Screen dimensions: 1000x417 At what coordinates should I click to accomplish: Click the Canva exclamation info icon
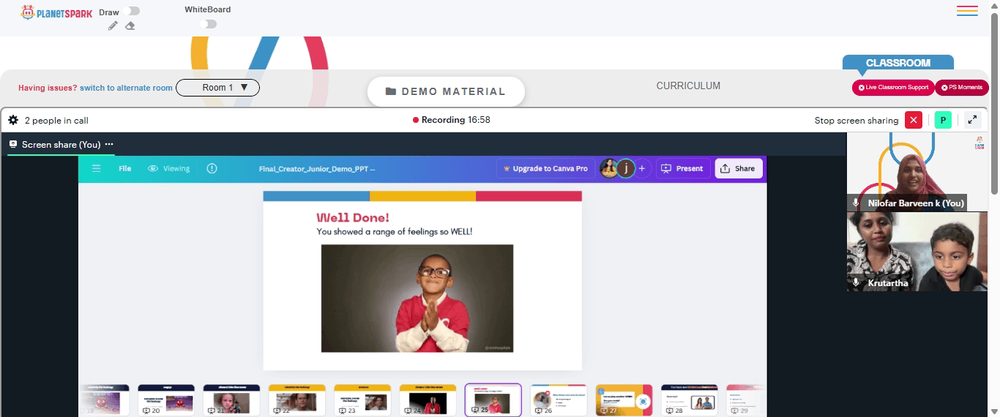[212, 168]
